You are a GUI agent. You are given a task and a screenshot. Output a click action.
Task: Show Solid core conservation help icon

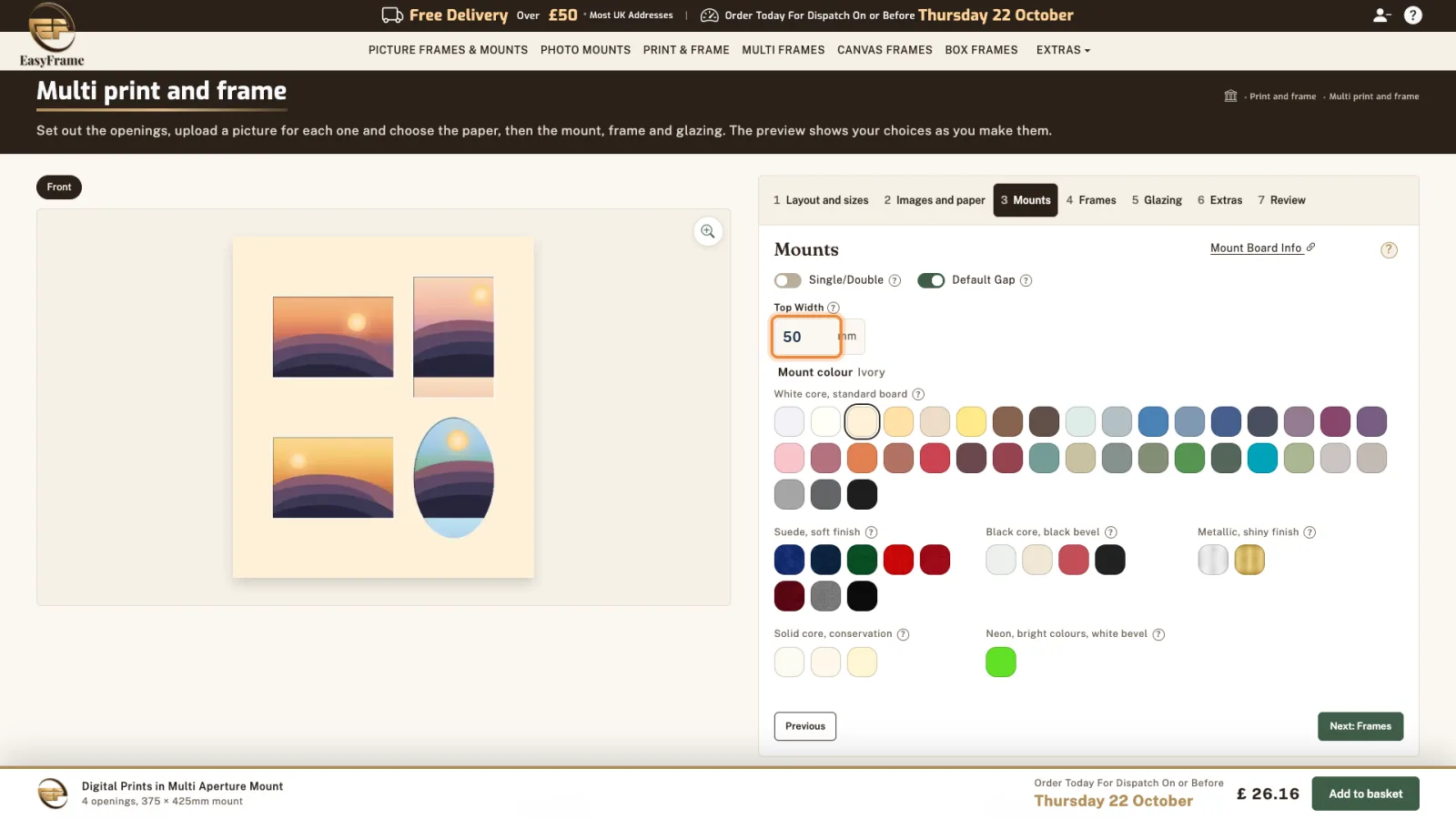point(903,634)
